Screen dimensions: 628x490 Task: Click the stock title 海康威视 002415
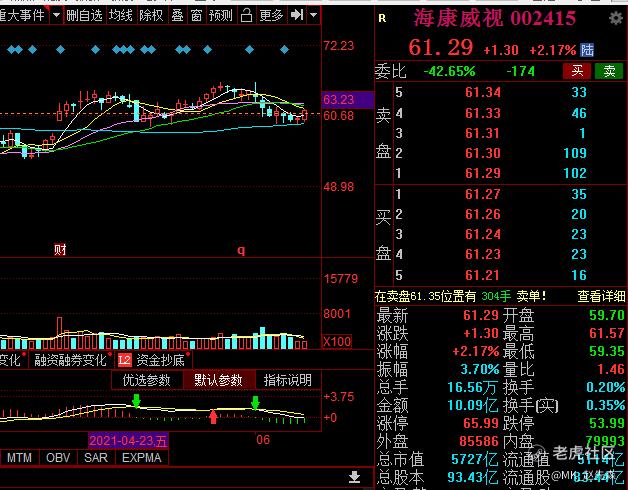495,18
